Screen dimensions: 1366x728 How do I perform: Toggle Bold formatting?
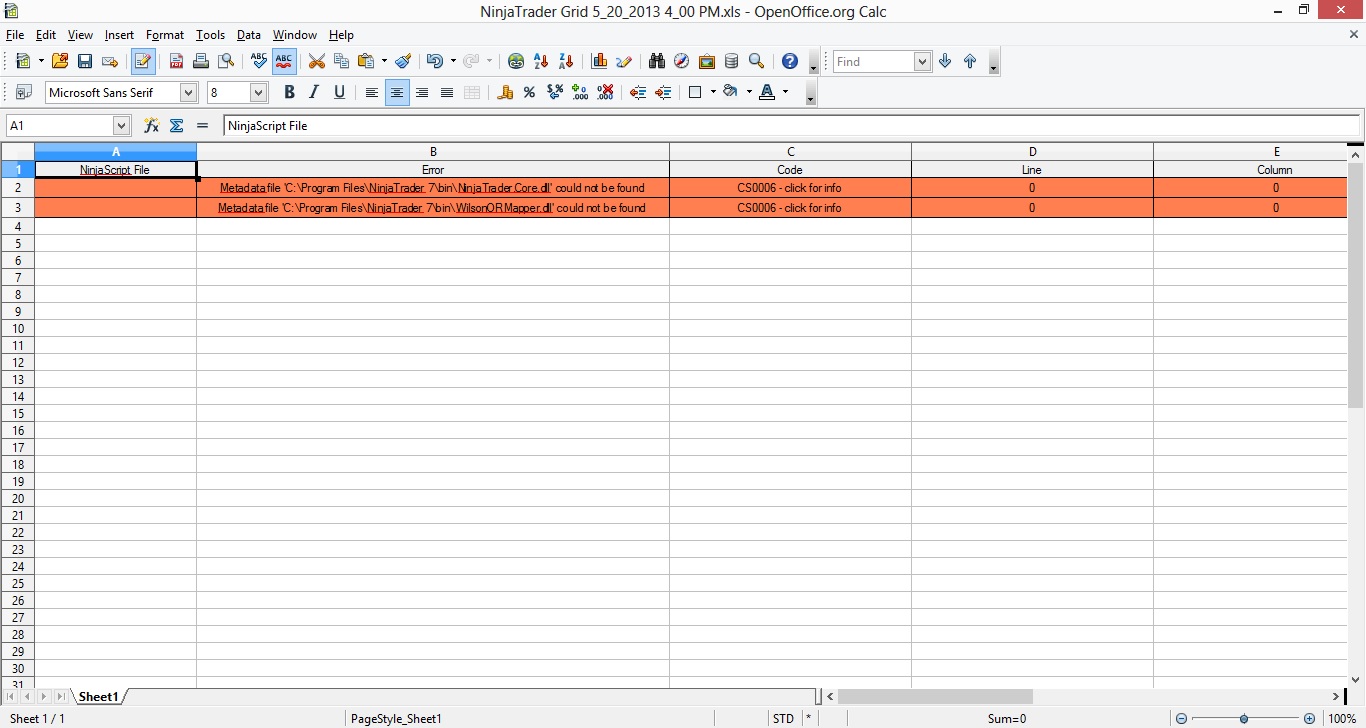(289, 92)
